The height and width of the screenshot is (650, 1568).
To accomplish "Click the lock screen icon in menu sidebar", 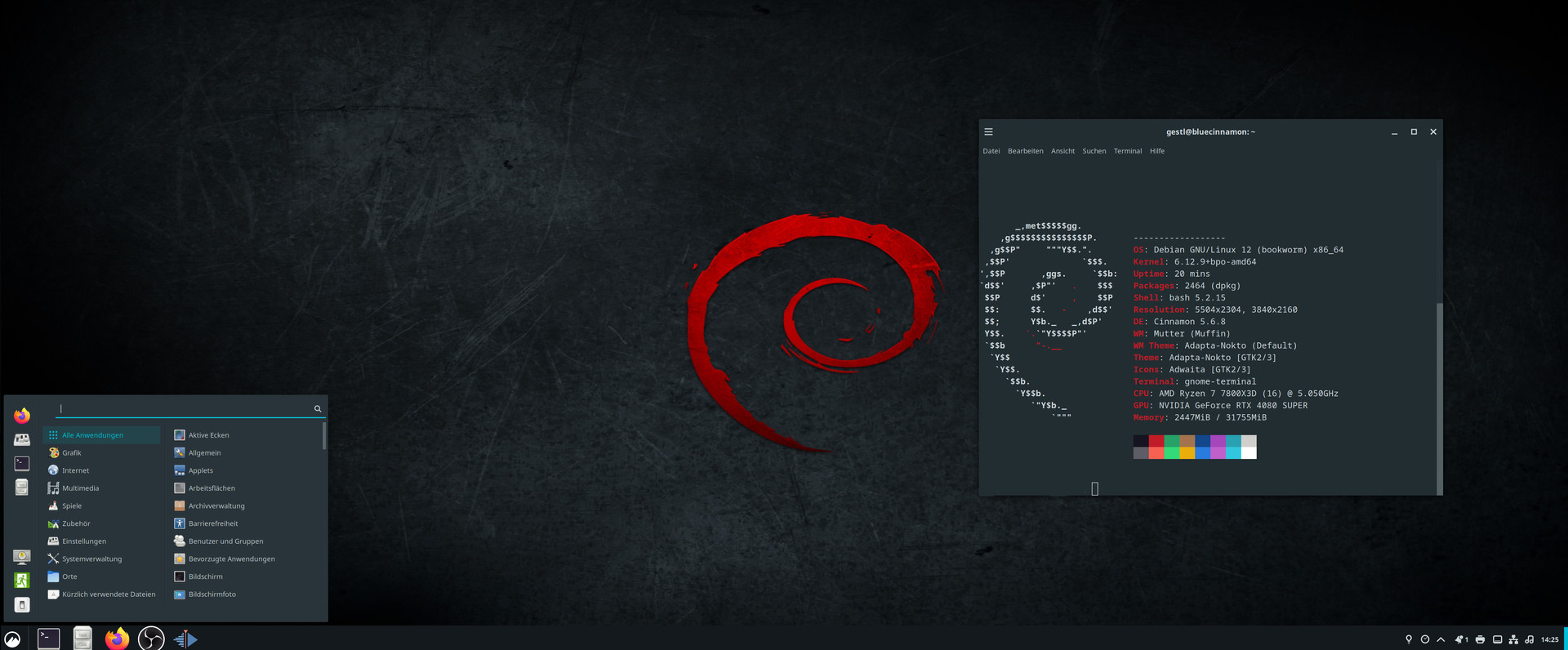I will [22, 557].
